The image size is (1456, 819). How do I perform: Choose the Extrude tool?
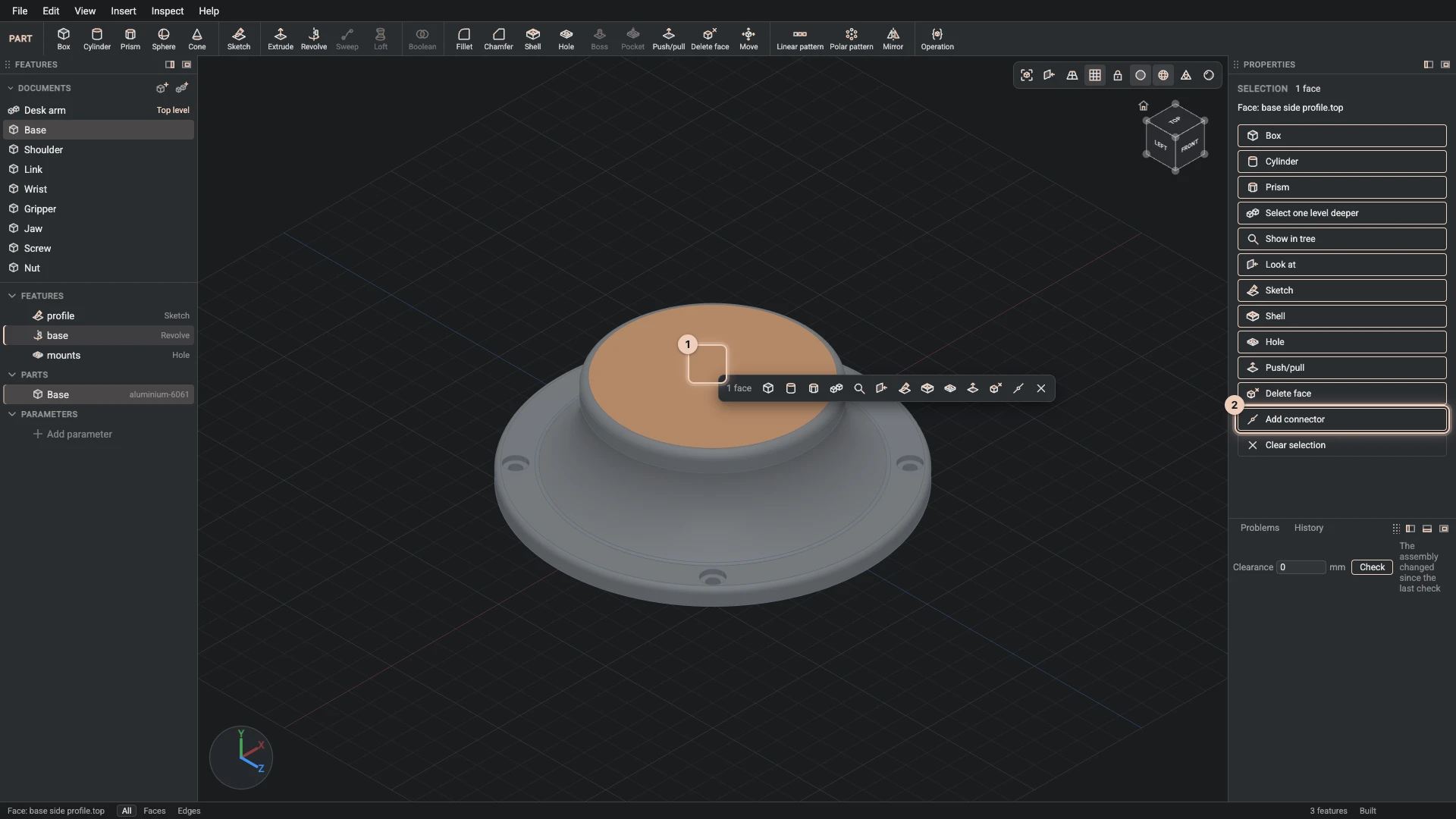coord(281,39)
